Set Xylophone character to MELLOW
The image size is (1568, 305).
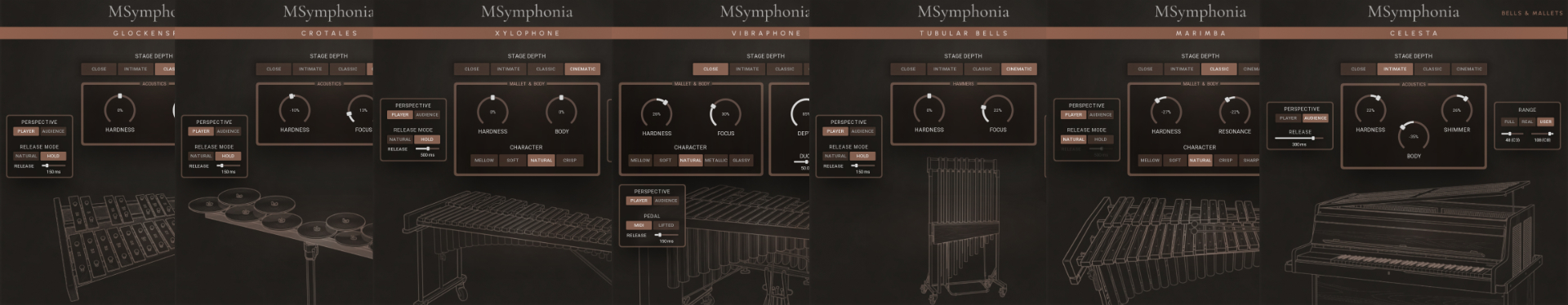coord(484,161)
